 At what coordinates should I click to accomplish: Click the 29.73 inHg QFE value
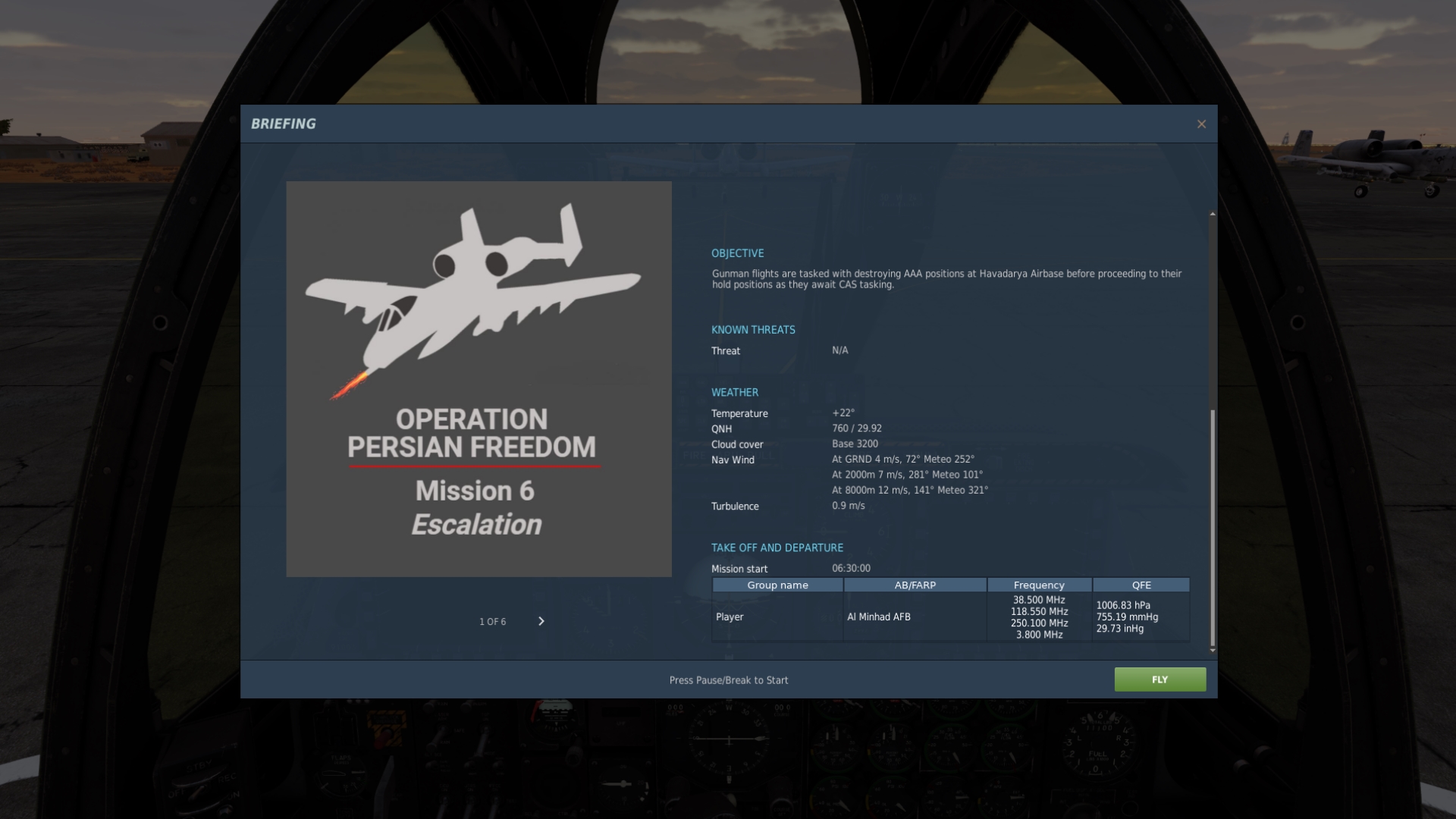1119,629
